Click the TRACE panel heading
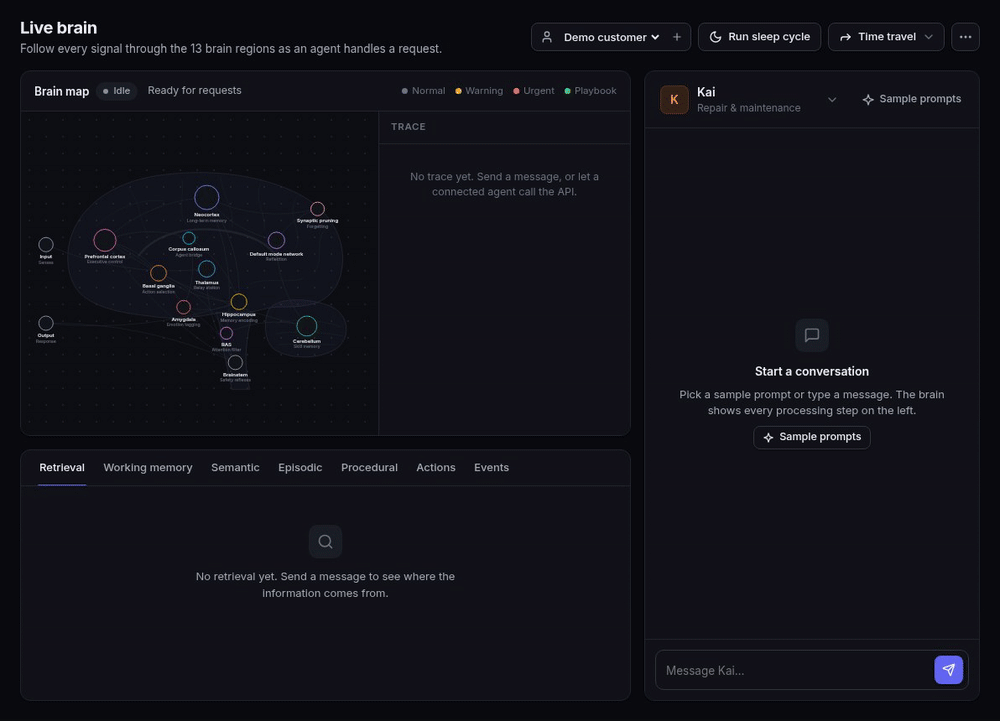The width and height of the screenshot is (1000, 721). click(x=408, y=127)
